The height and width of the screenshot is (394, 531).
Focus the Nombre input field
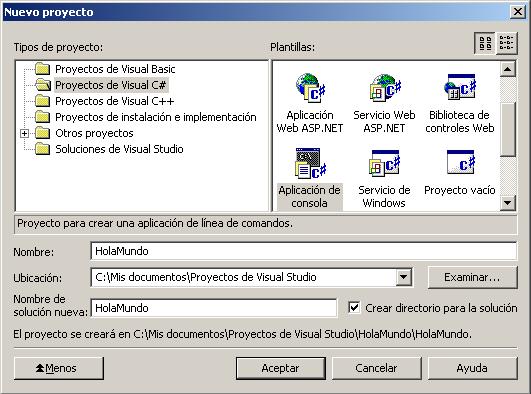[304, 251]
